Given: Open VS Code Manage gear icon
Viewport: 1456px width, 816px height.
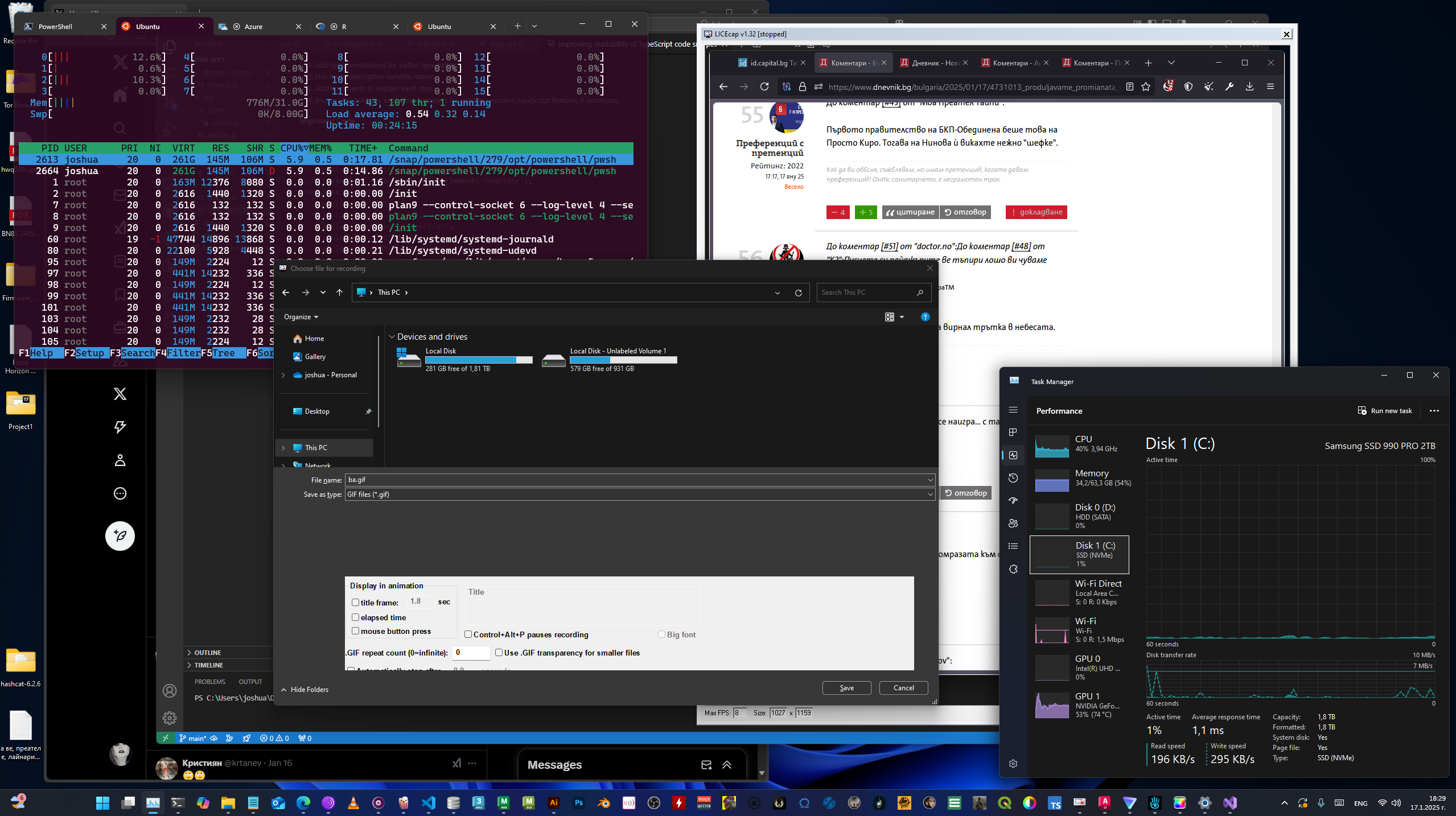Looking at the screenshot, I should (x=170, y=718).
